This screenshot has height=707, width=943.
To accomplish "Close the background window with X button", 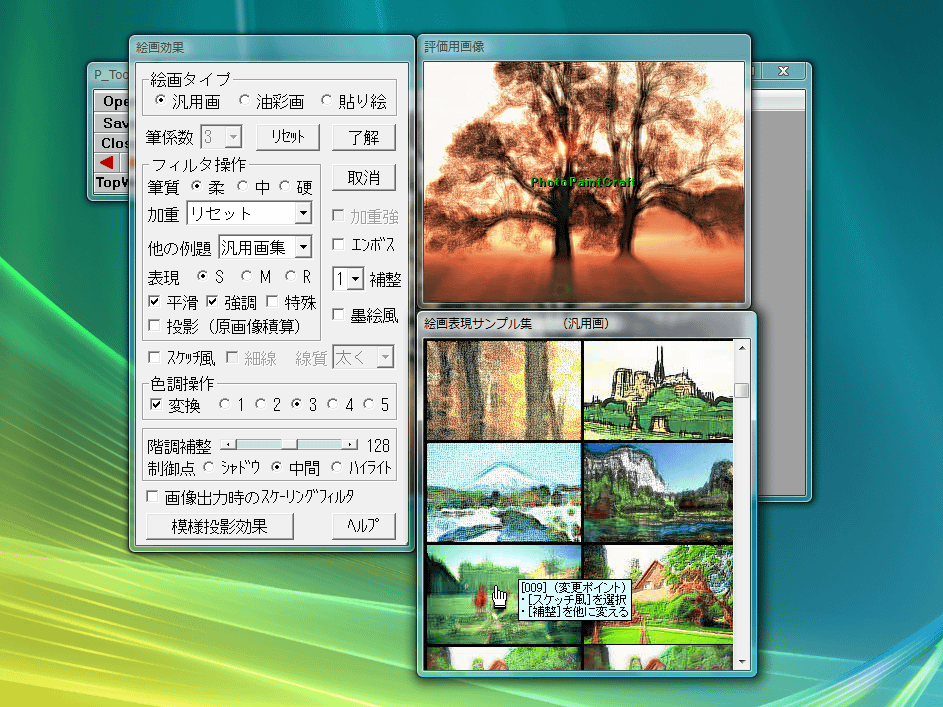I will [x=783, y=71].
